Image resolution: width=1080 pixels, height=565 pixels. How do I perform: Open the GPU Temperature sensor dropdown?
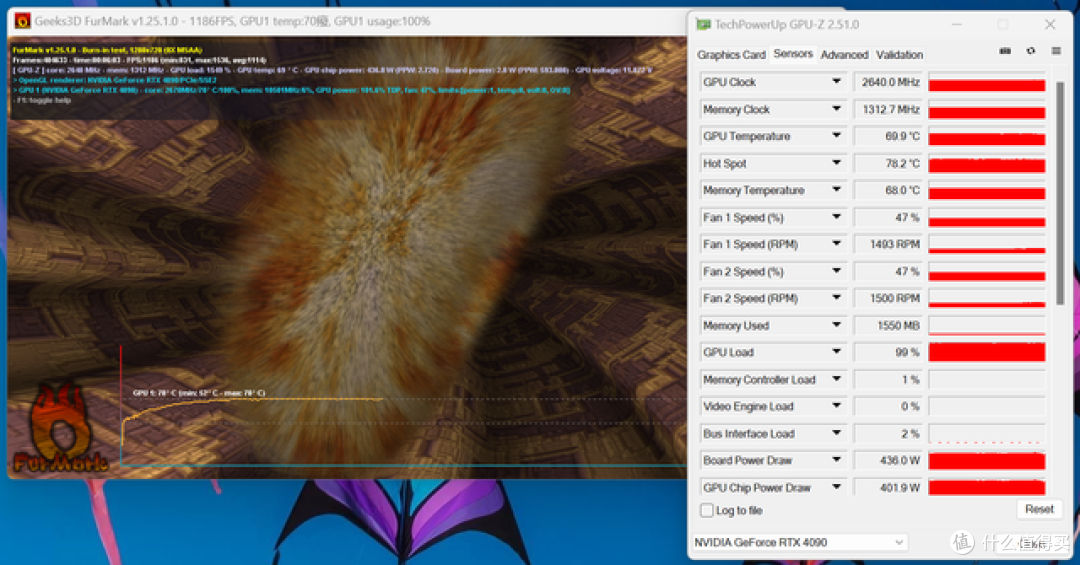coord(836,136)
